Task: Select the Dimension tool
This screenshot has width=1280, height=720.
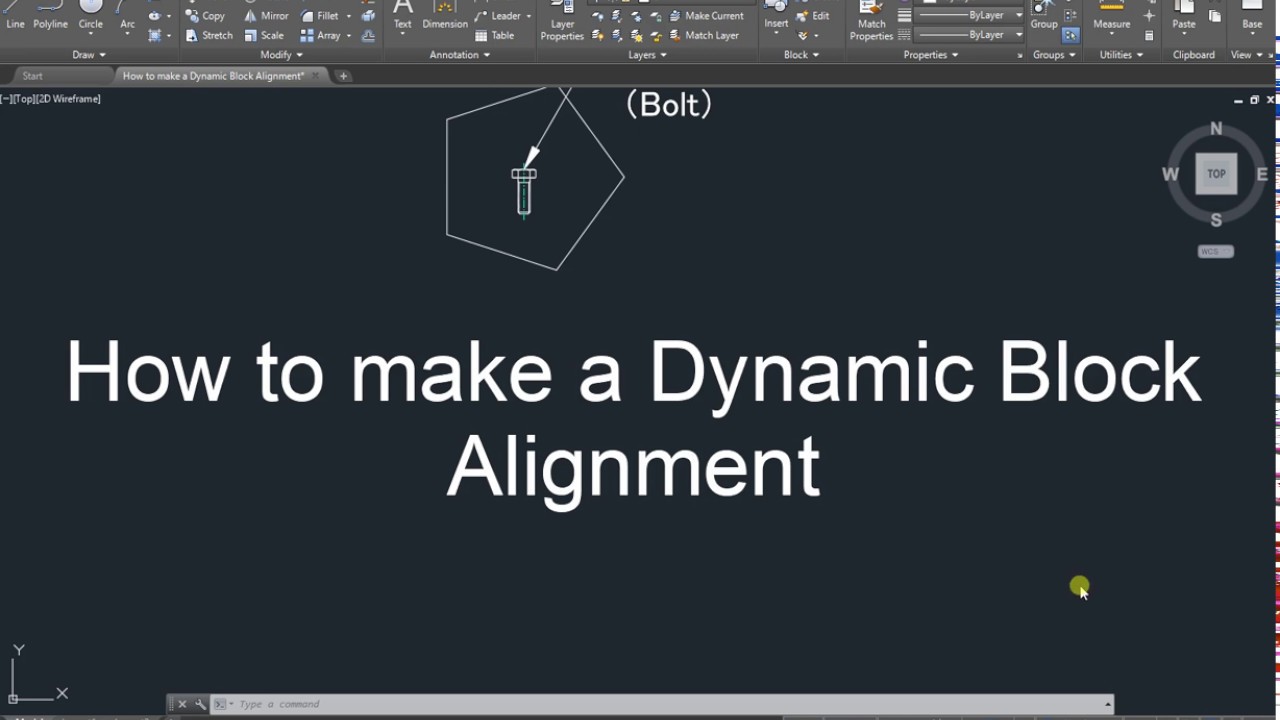Action: [445, 17]
